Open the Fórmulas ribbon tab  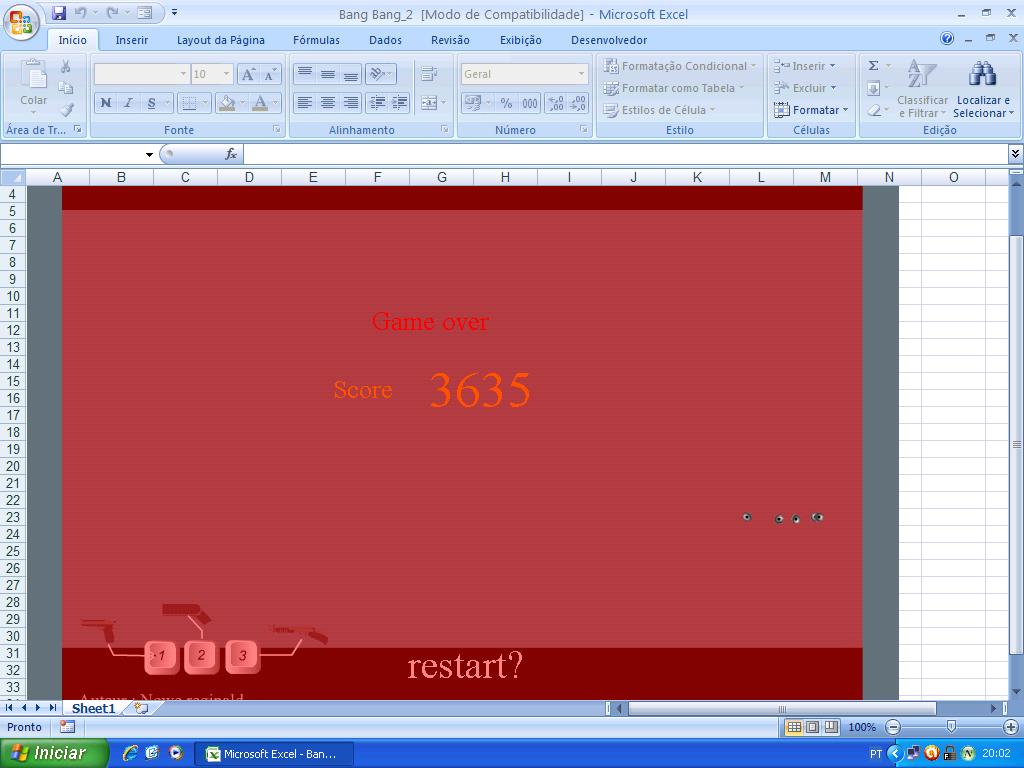pos(316,40)
